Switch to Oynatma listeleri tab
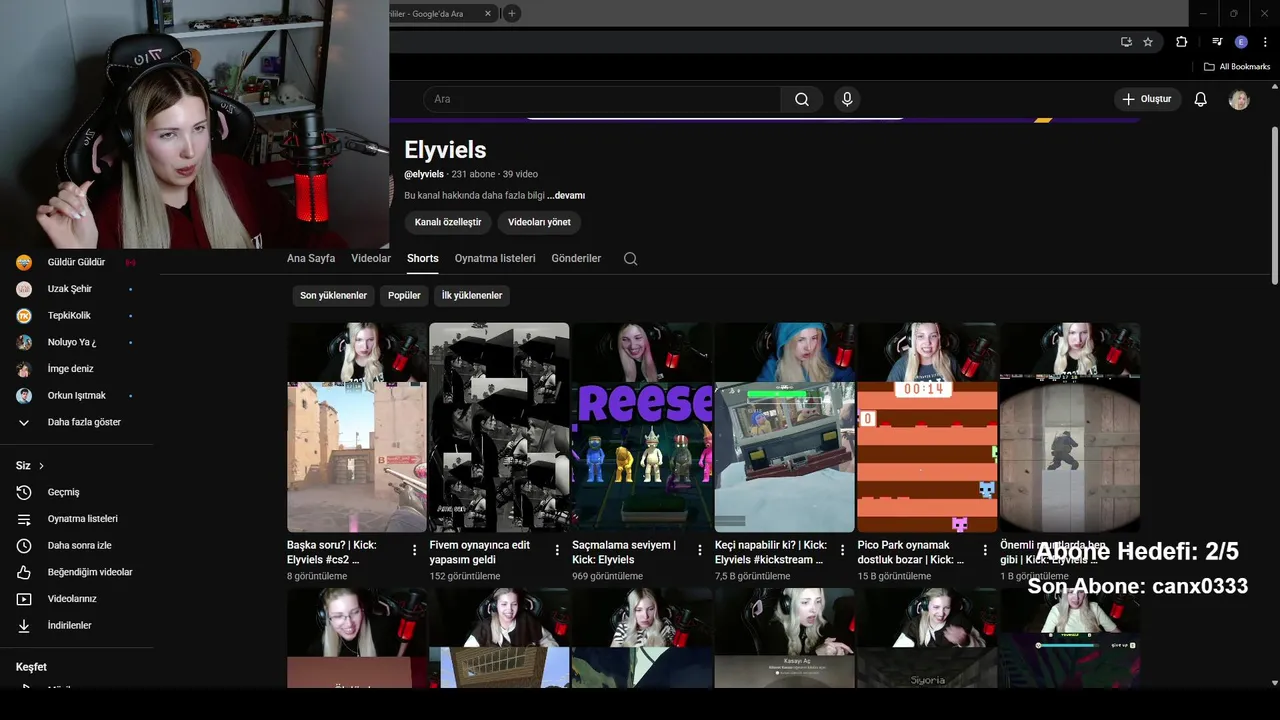Image resolution: width=1280 pixels, height=720 pixels. (x=495, y=258)
